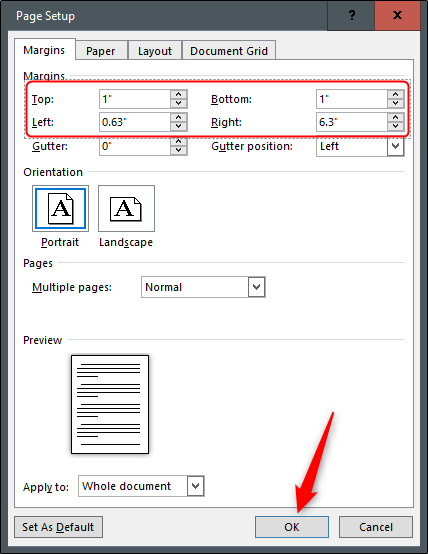The height and width of the screenshot is (554, 428).
Task: Increase the Top margin with up arrow
Action: click(178, 95)
